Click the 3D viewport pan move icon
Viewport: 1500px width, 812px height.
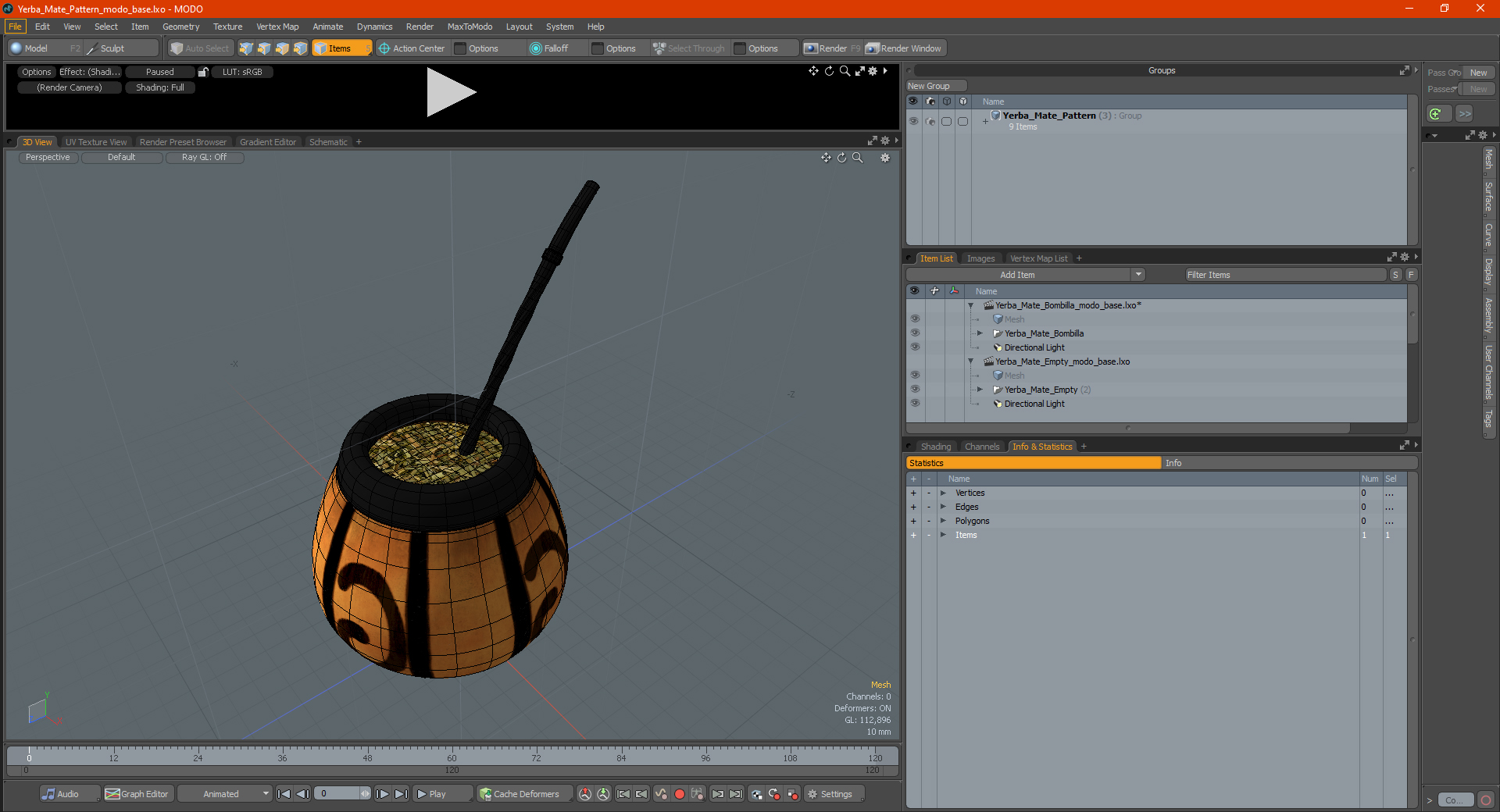point(826,158)
